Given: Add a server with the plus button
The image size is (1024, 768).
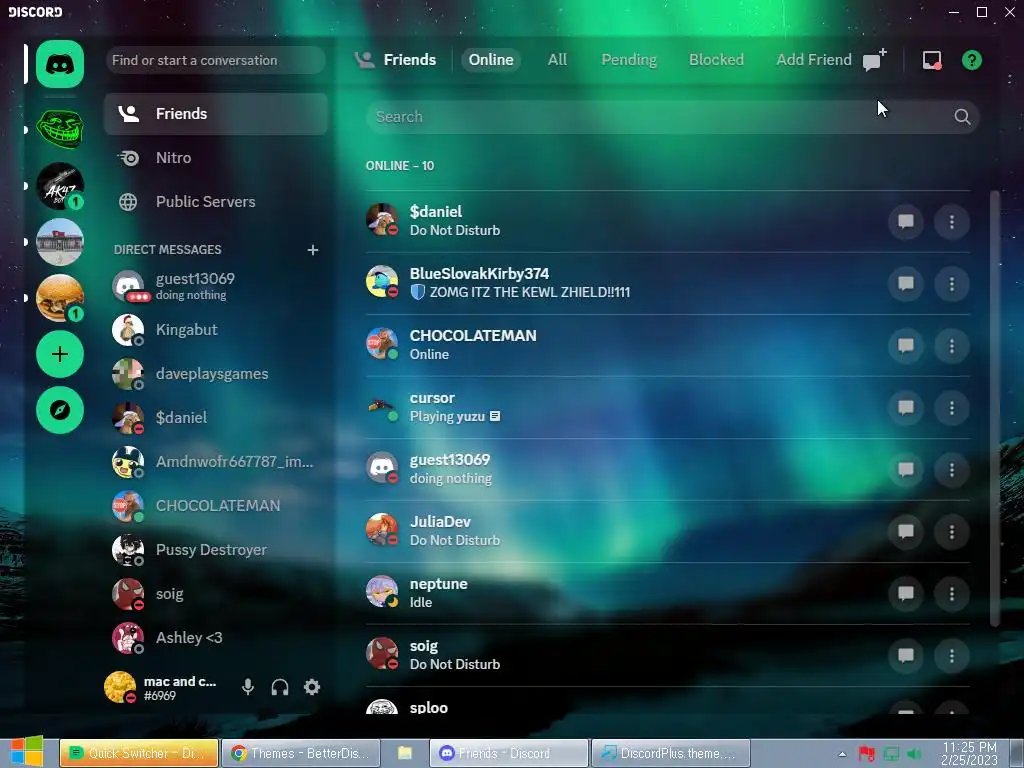Looking at the screenshot, I should (59, 354).
